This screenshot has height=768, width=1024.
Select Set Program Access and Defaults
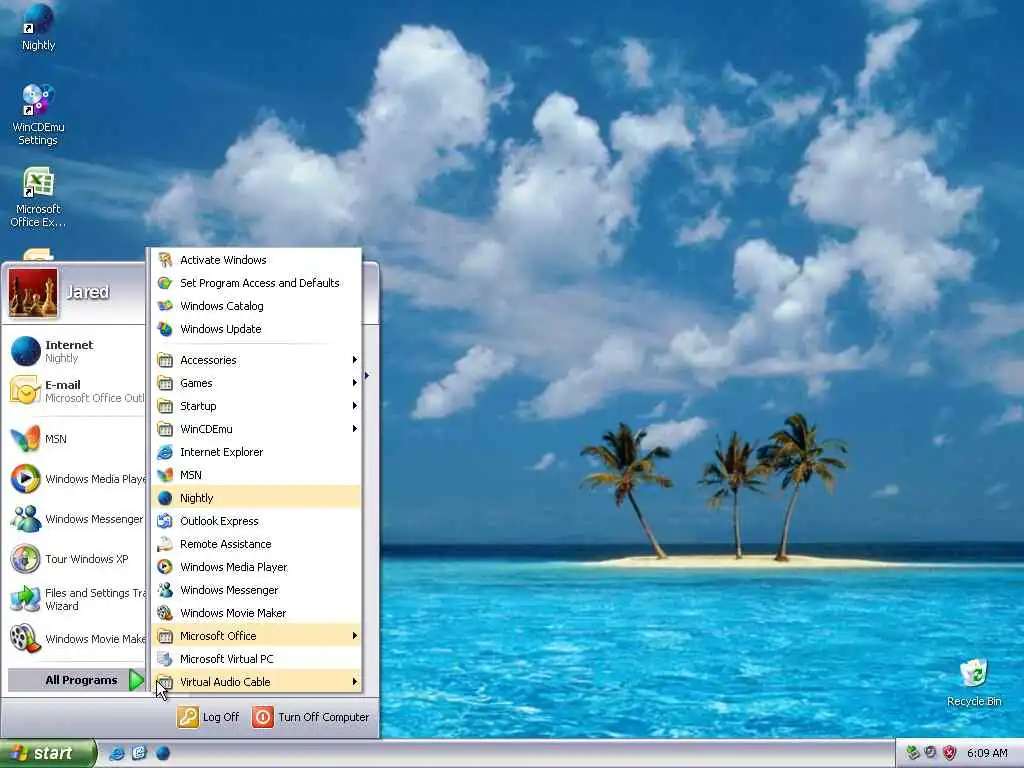point(256,283)
